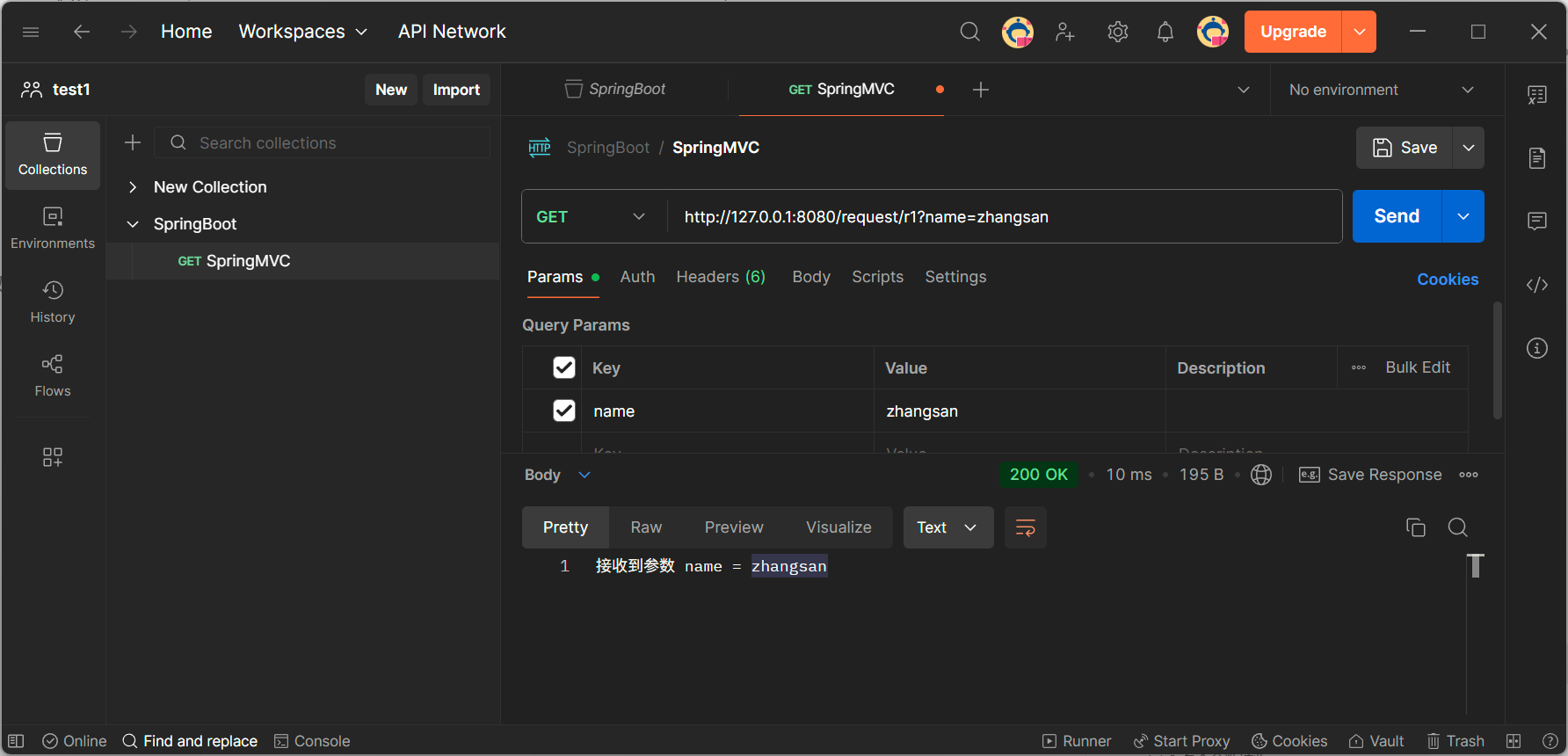Switch to the Auth tab
This screenshot has height=756, width=1568.
pyautogui.click(x=637, y=277)
